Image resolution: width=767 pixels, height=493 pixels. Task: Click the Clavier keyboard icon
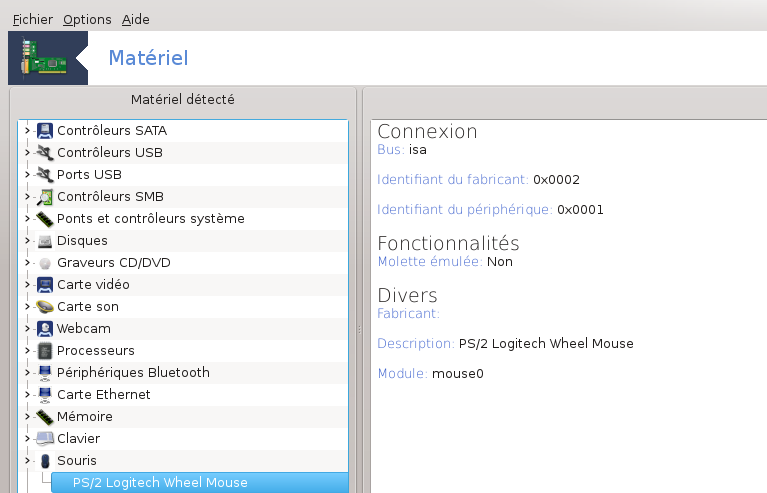click(x=44, y=439)
